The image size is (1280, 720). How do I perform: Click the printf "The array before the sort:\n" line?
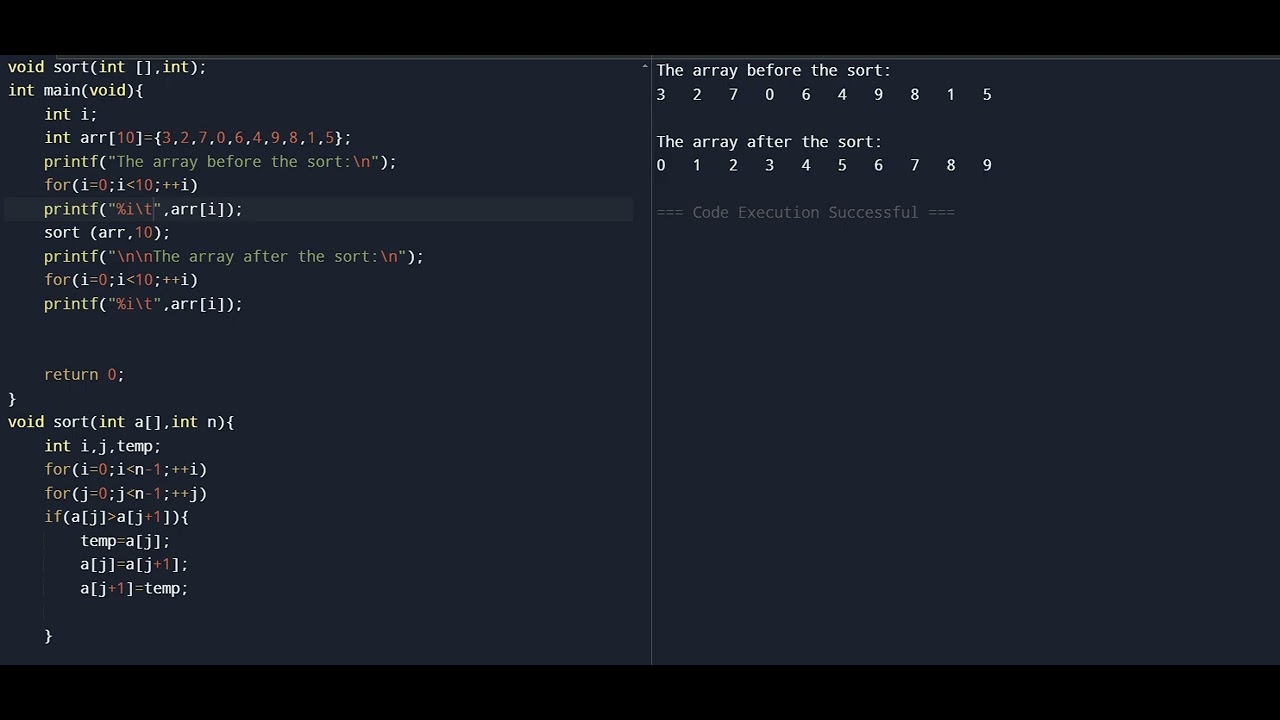pos(220,162)
